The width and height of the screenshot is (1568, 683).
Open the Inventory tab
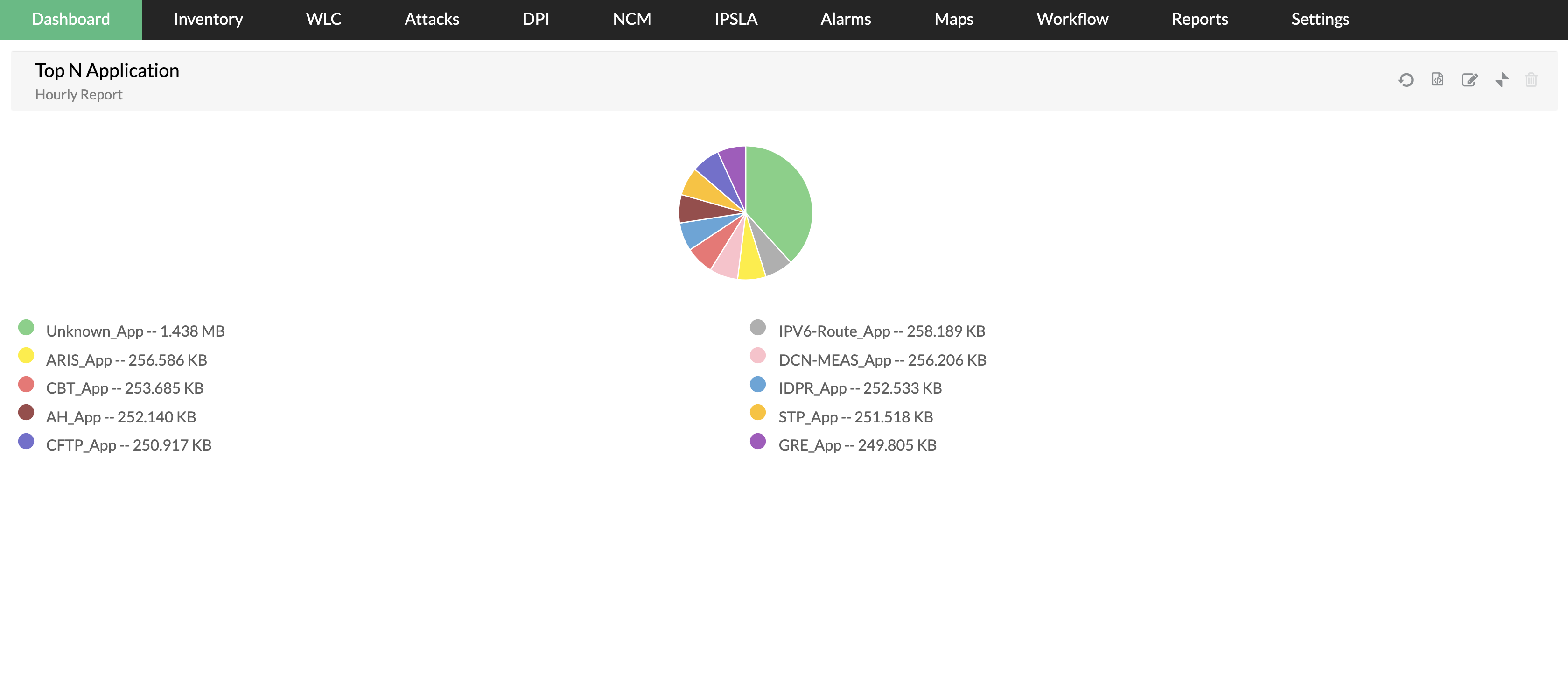coord(208,20)
